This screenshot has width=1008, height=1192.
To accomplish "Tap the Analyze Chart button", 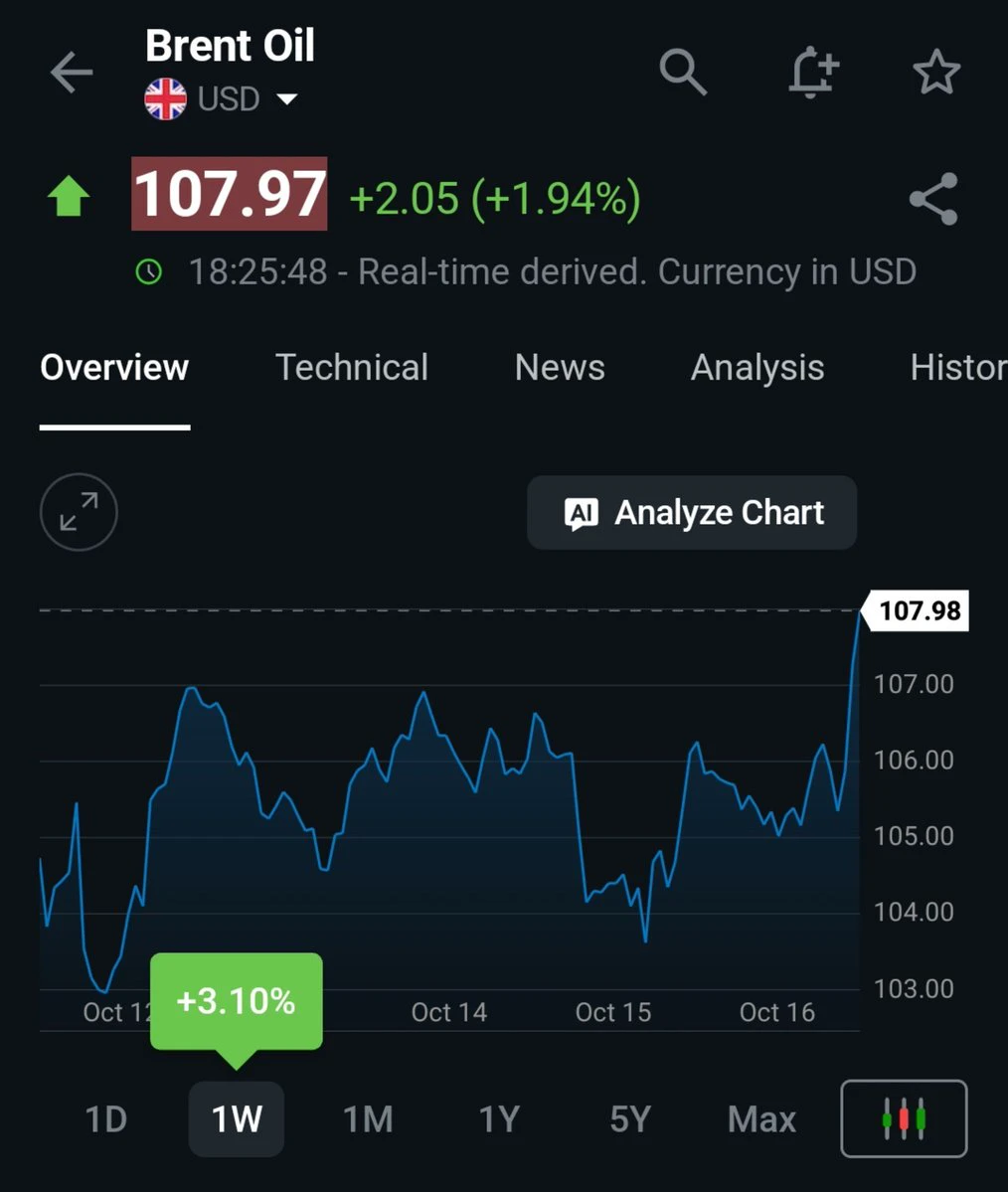I will point(692,512).
